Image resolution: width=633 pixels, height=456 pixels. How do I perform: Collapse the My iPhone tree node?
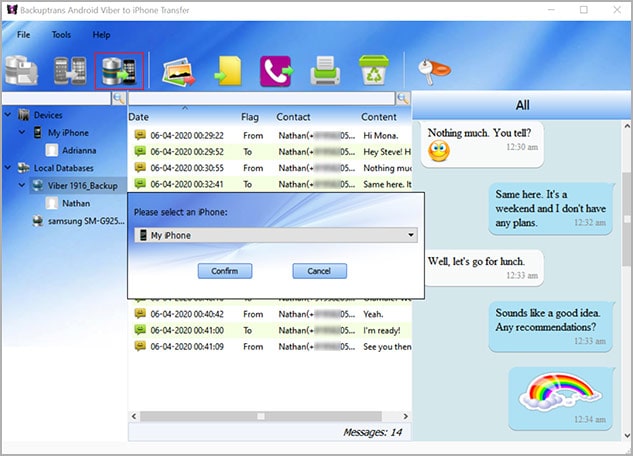click(22, 132)
